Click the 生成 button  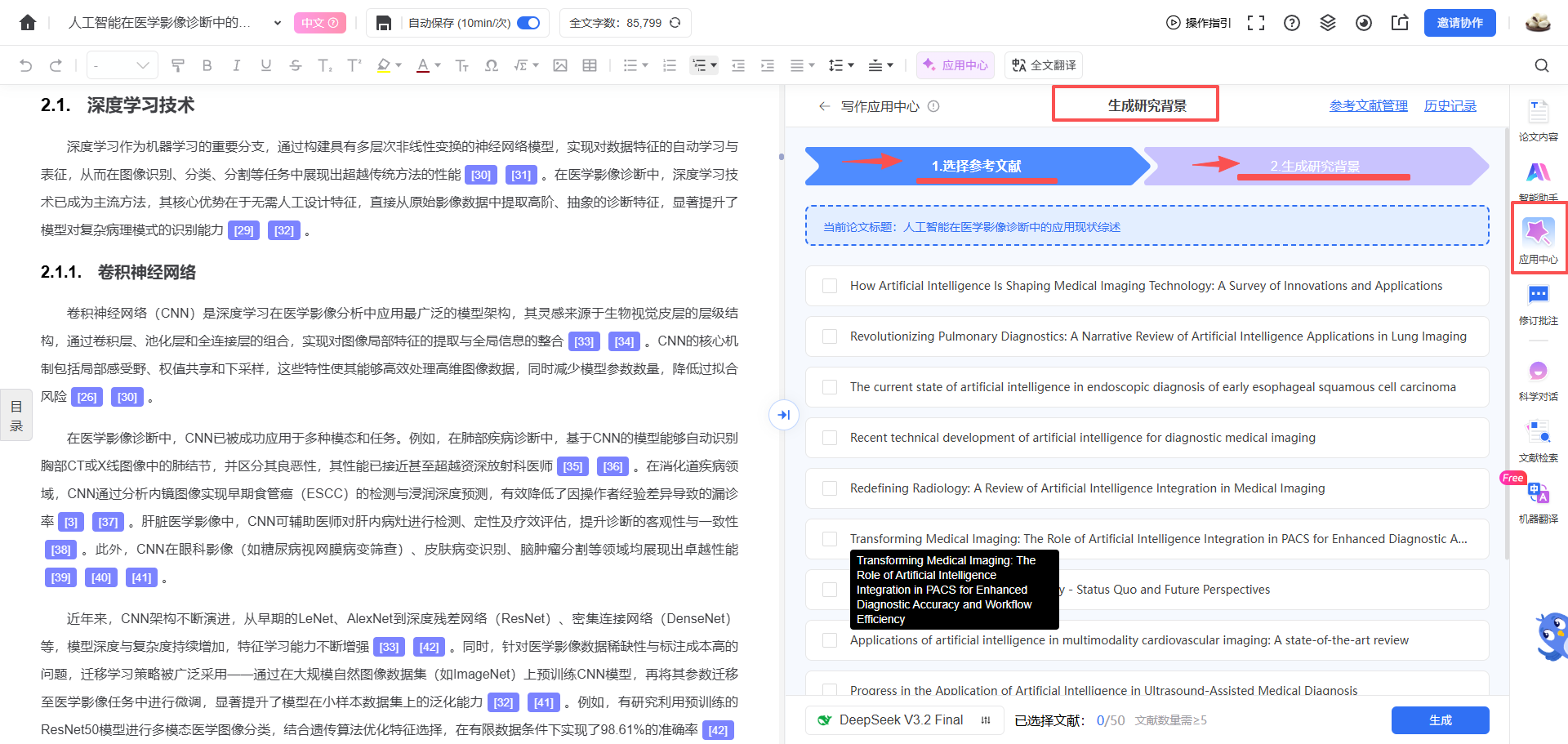1441,720
